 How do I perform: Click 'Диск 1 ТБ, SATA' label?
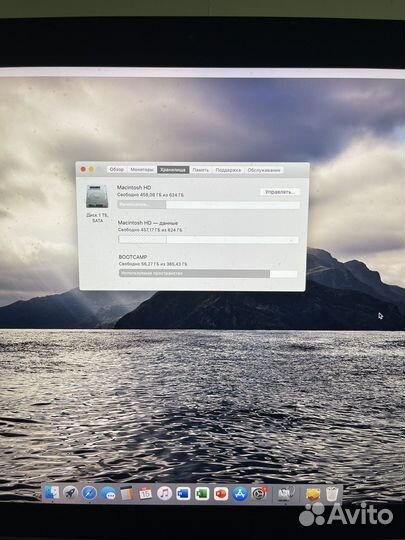(97, 218)
